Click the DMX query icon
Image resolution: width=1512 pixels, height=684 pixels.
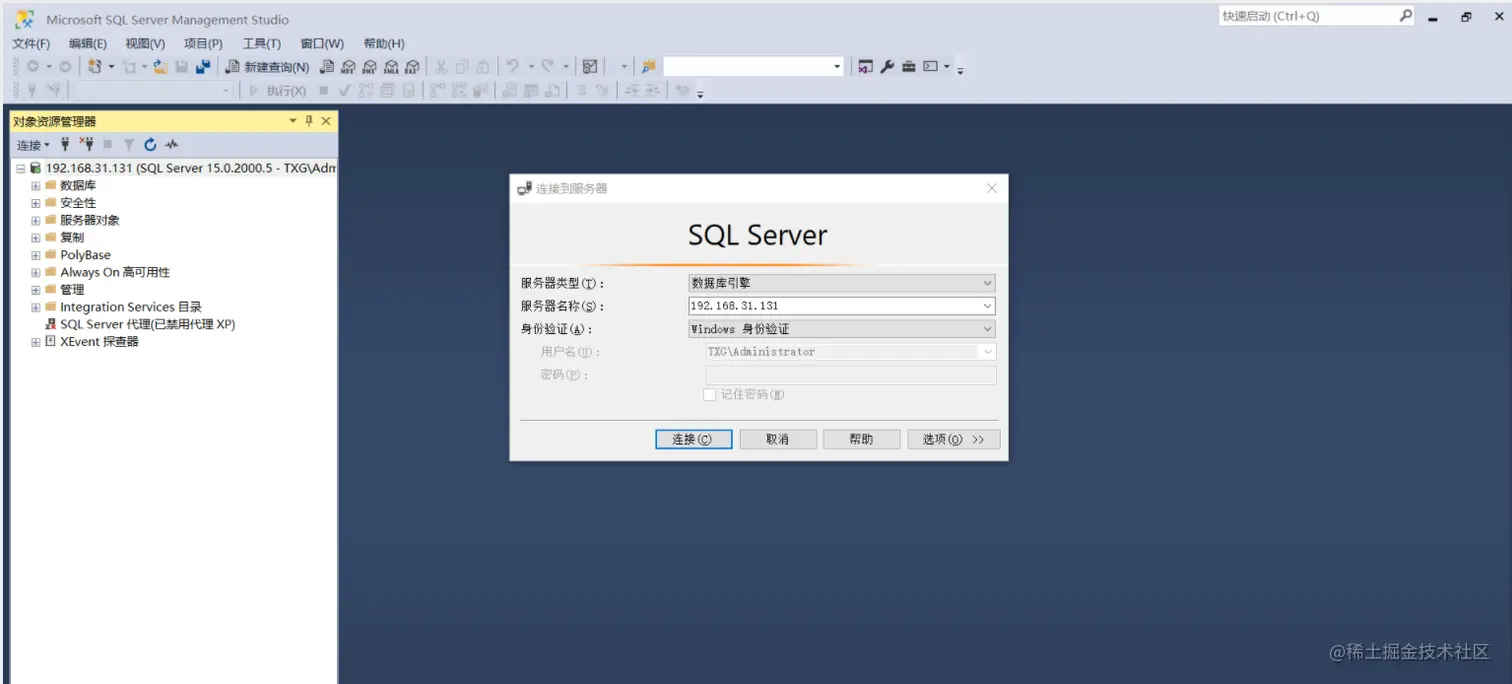(x=369, y=67)
